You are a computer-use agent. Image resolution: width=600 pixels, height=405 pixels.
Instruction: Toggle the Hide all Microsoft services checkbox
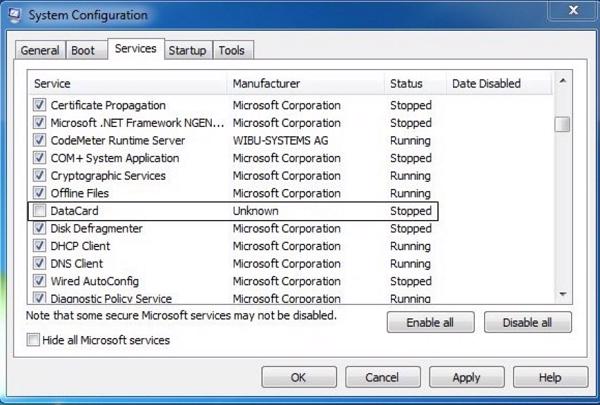(34, 340)
